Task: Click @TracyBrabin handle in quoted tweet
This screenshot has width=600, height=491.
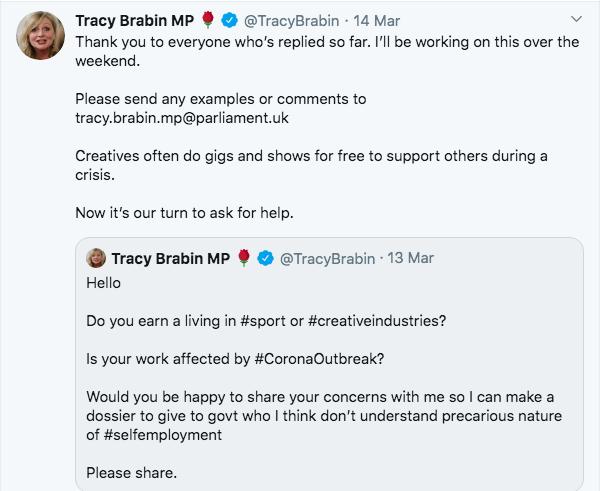Action: pos(327,259)
